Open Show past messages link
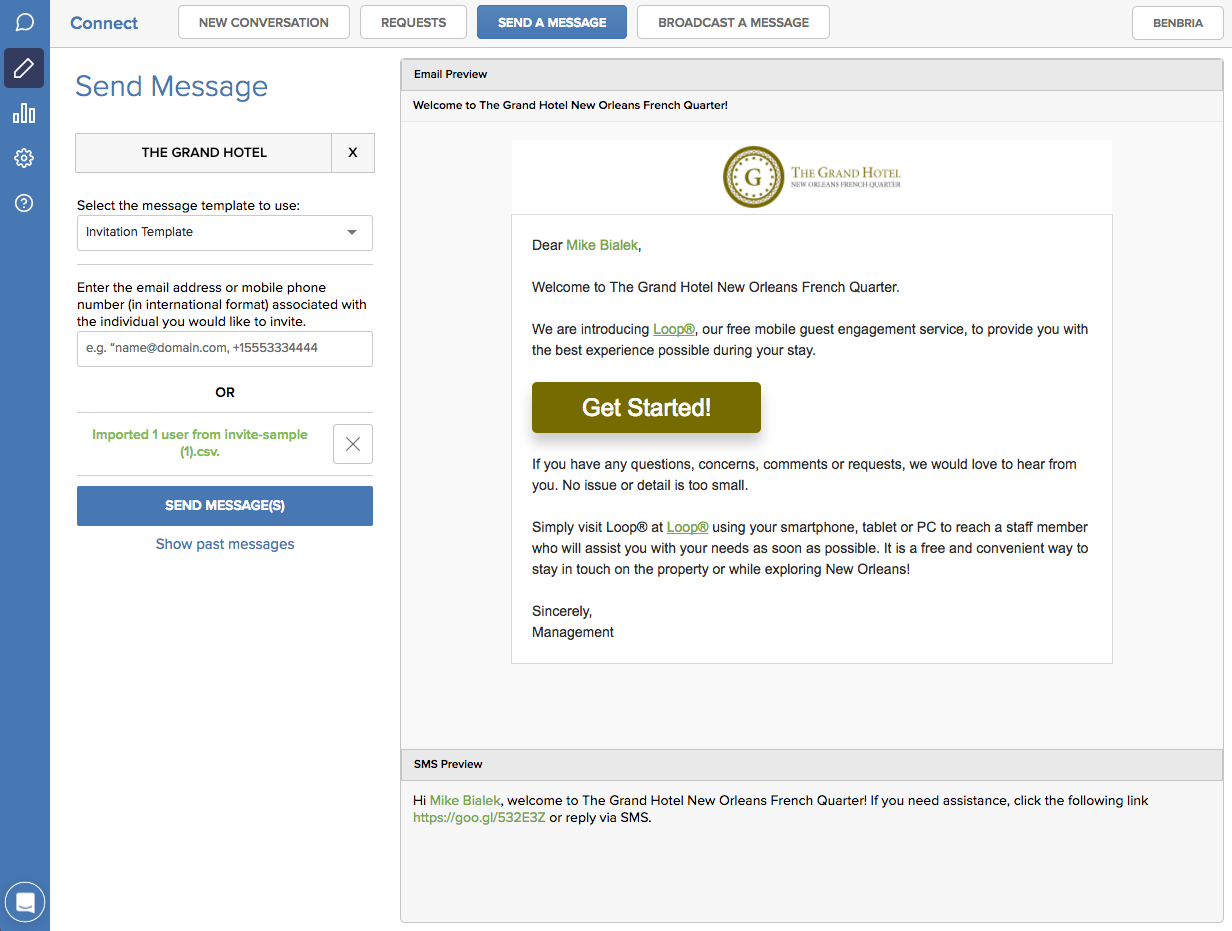Viewport: 1232px width, 931px height. point(225,544)
